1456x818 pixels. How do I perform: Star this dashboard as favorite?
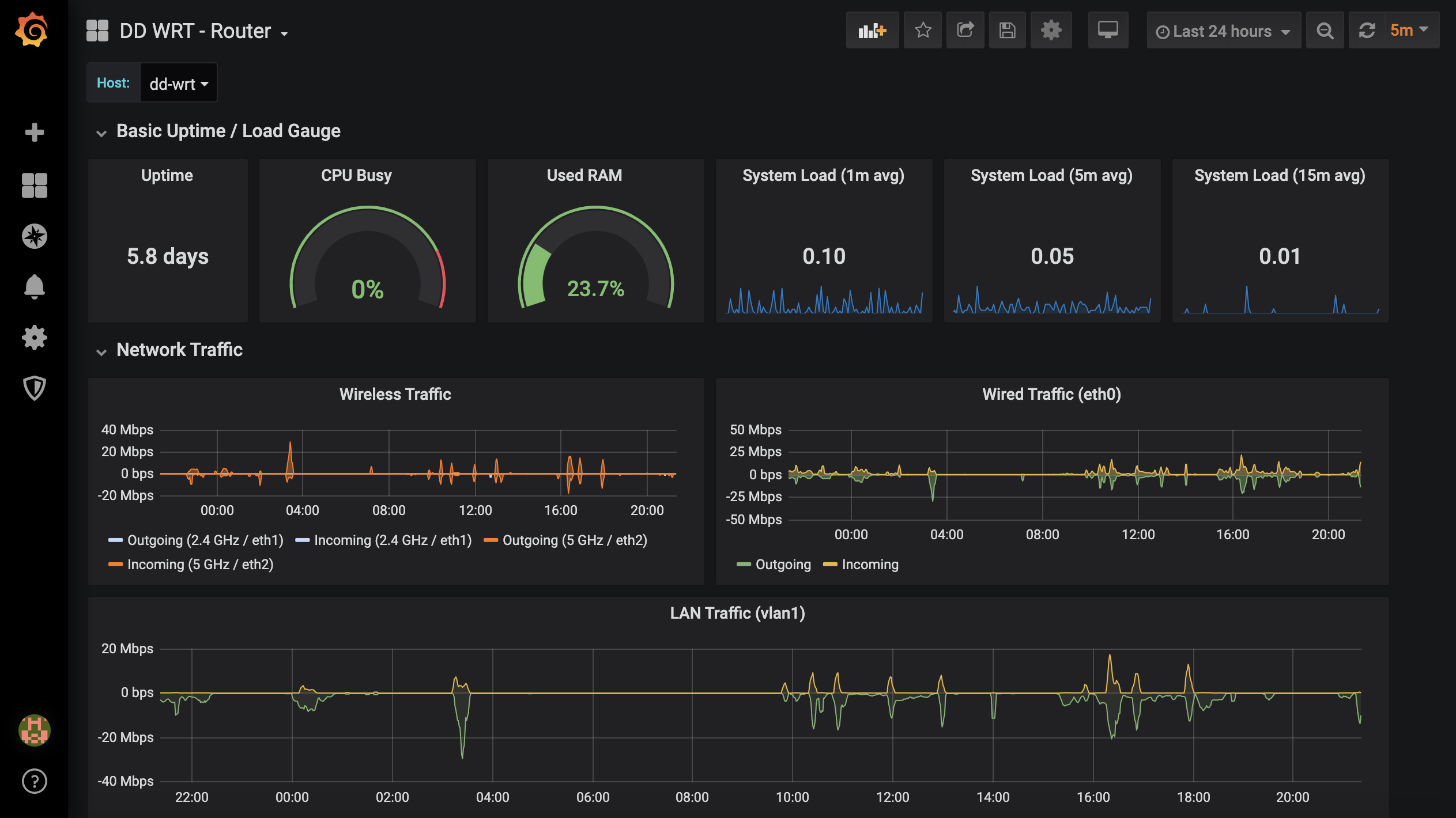click(x=923, y=31)
